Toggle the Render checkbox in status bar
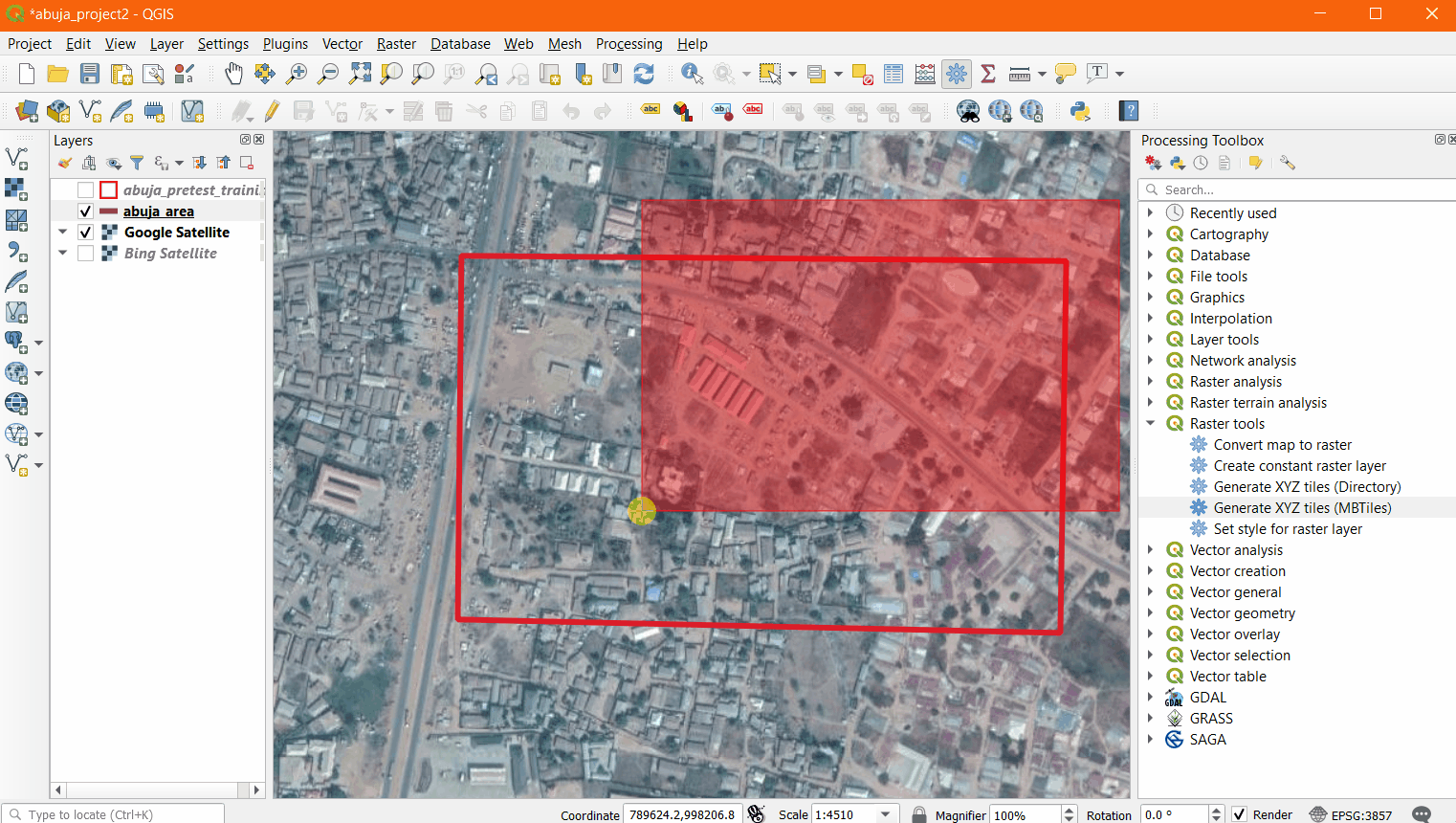Screen dimensions: 1456x823 pyautogui.click(x=1239, y=814)
